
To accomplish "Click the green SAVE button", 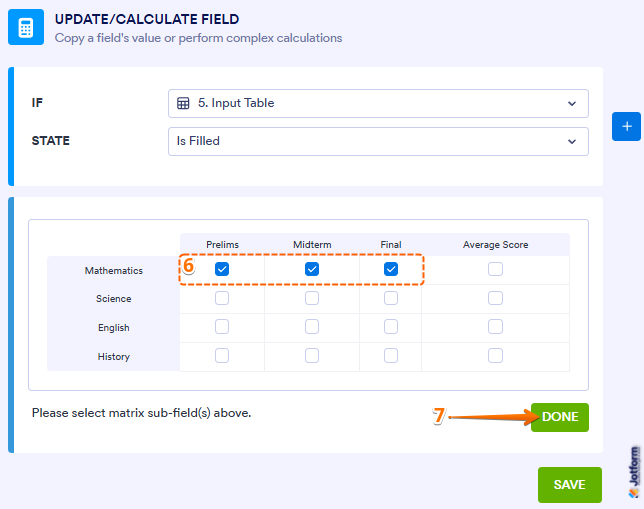I will pyautogui.click(x=570, y=485).
